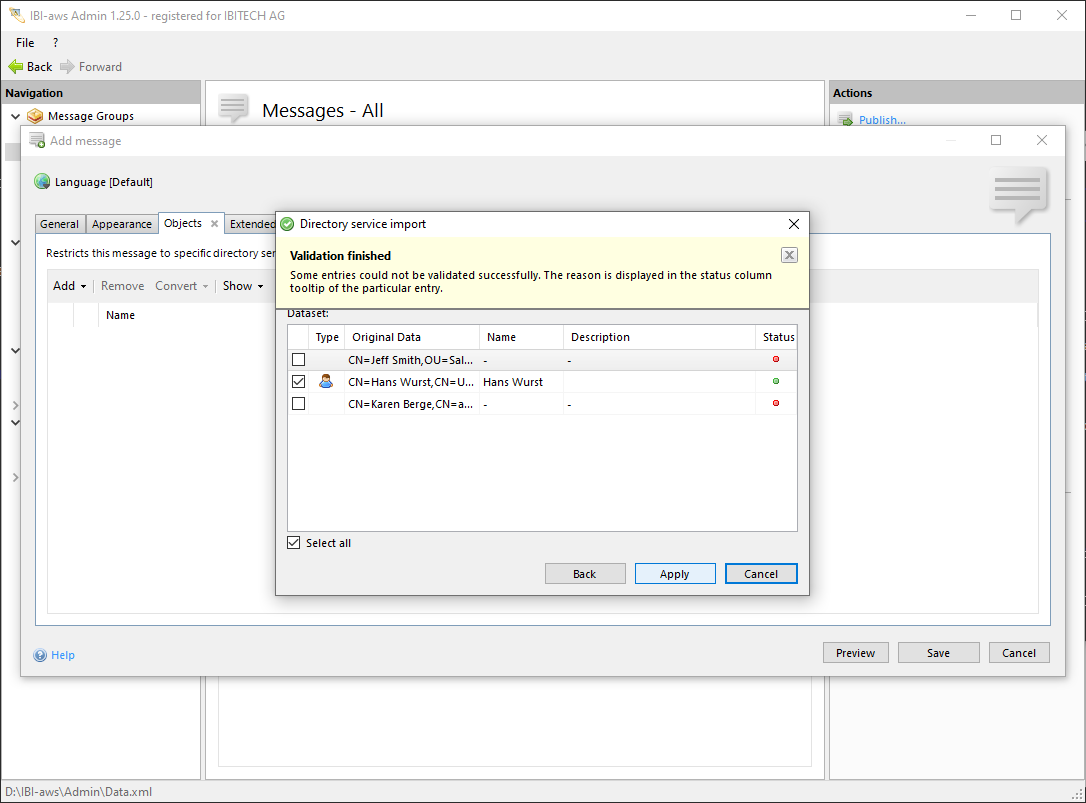The image size is (1086, 803).
Task: Click the green Back arrow icon
Action: coord(16,67)
